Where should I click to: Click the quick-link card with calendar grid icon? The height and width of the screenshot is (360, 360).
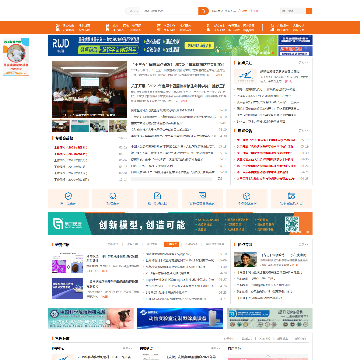click(x=291, y=199)
